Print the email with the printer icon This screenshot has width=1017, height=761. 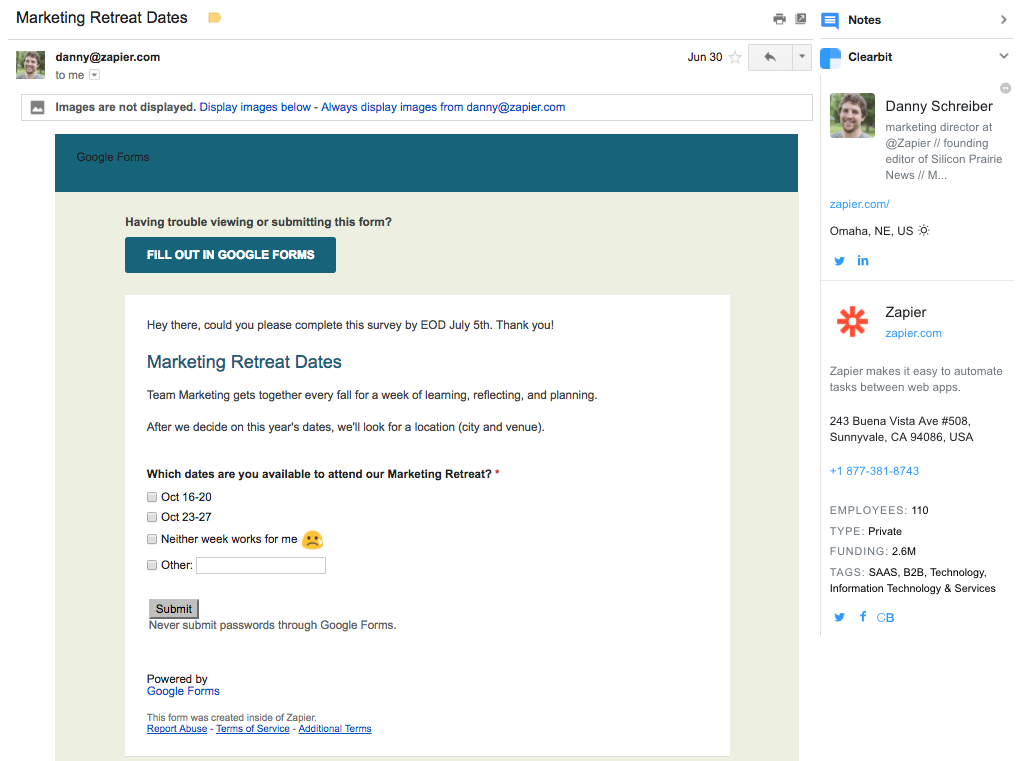tap(780, 19)
